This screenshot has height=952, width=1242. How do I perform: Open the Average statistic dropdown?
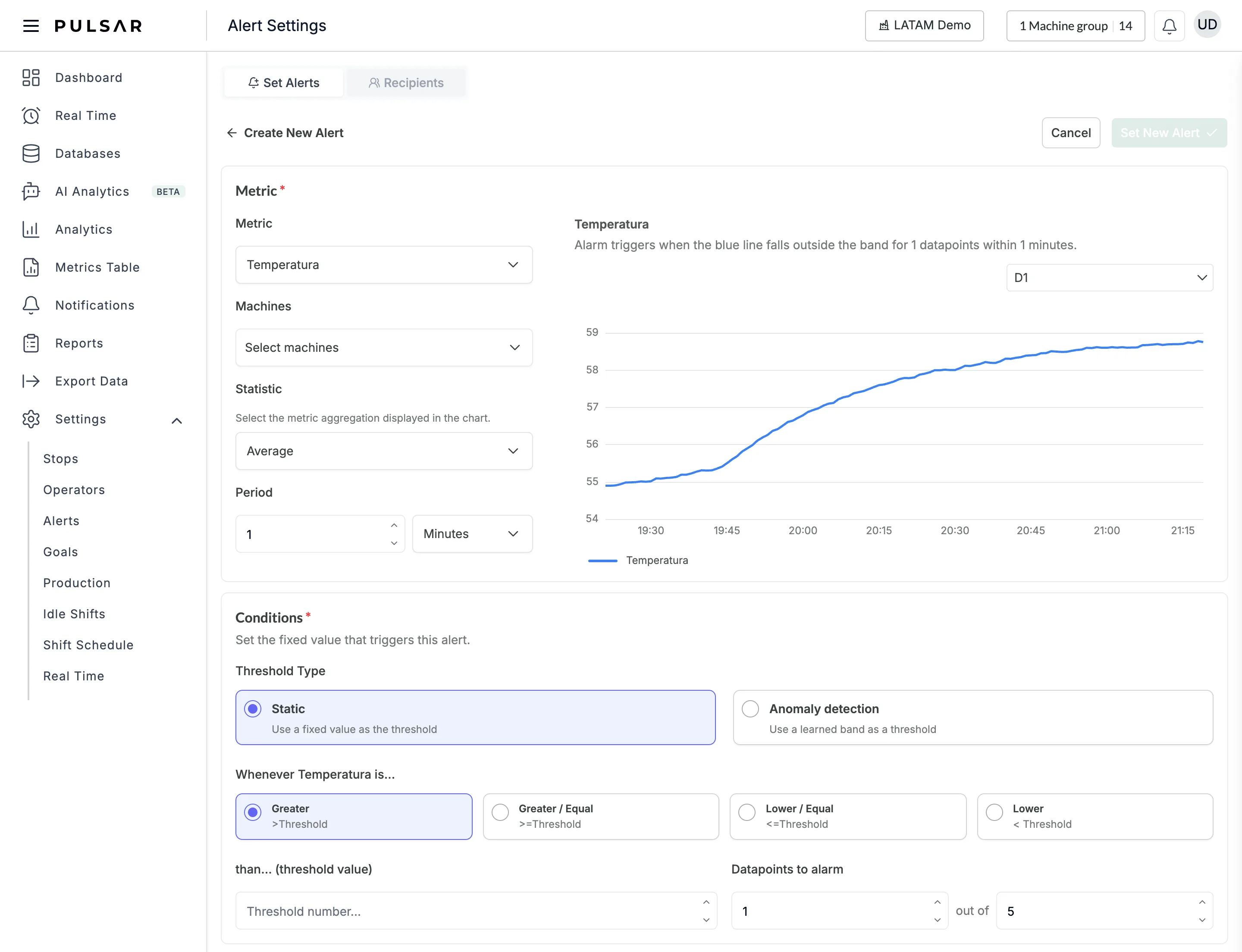coord(384,451)
